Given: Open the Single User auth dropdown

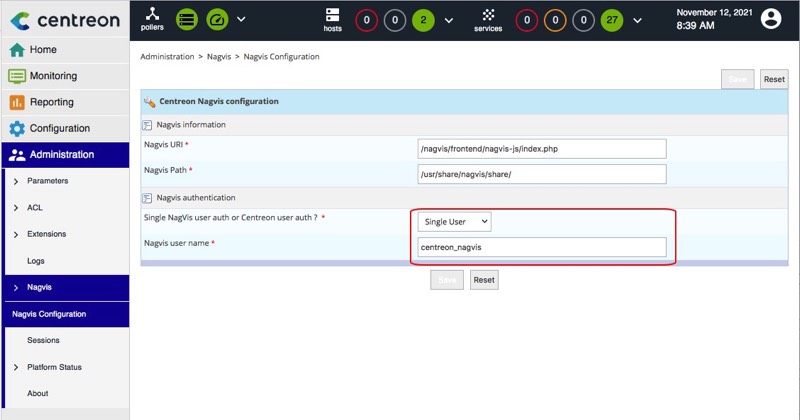Looking at the screenshot, I should point(454,221).
